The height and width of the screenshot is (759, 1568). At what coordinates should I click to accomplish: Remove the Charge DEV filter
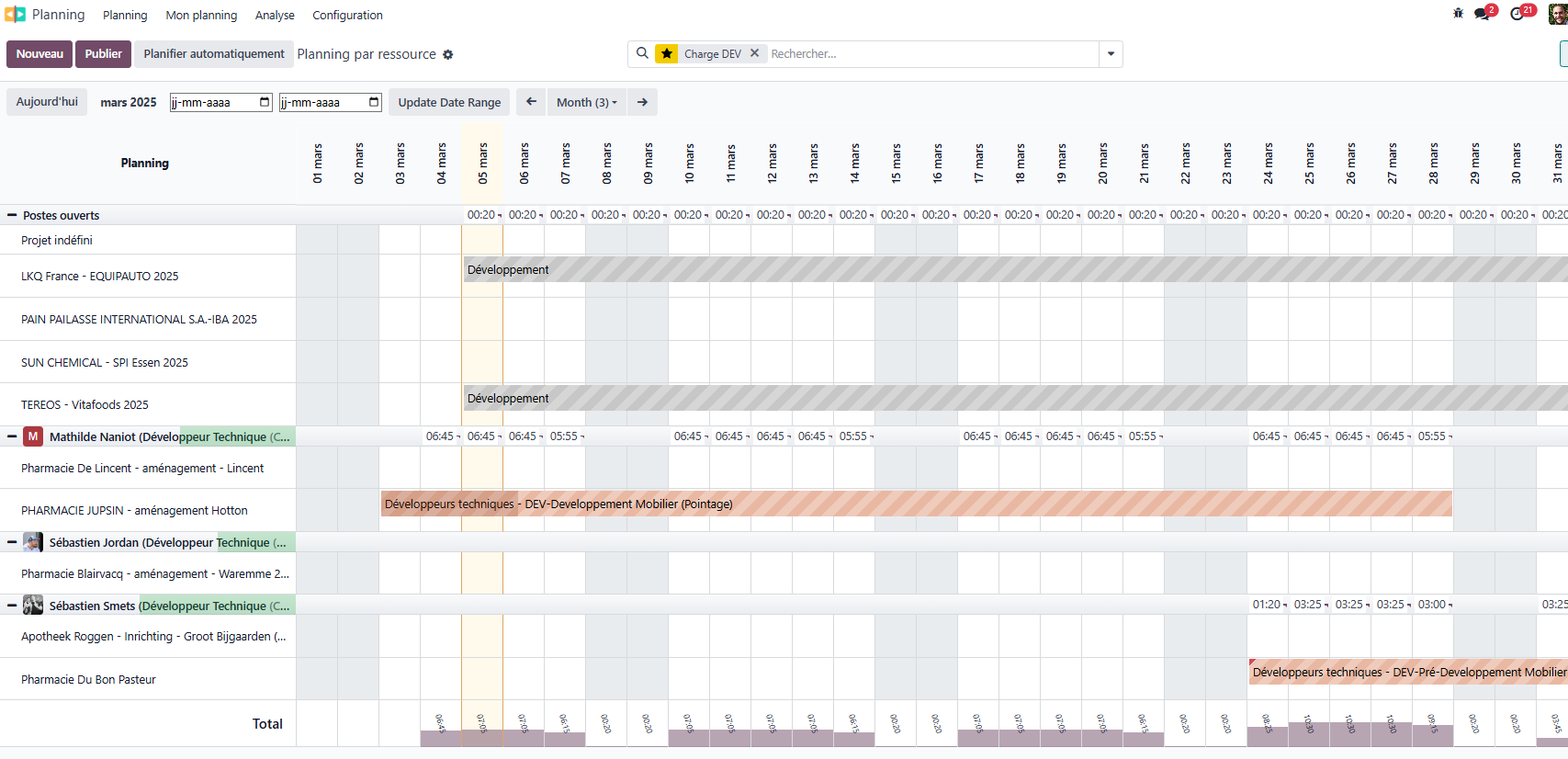(754, 53)
